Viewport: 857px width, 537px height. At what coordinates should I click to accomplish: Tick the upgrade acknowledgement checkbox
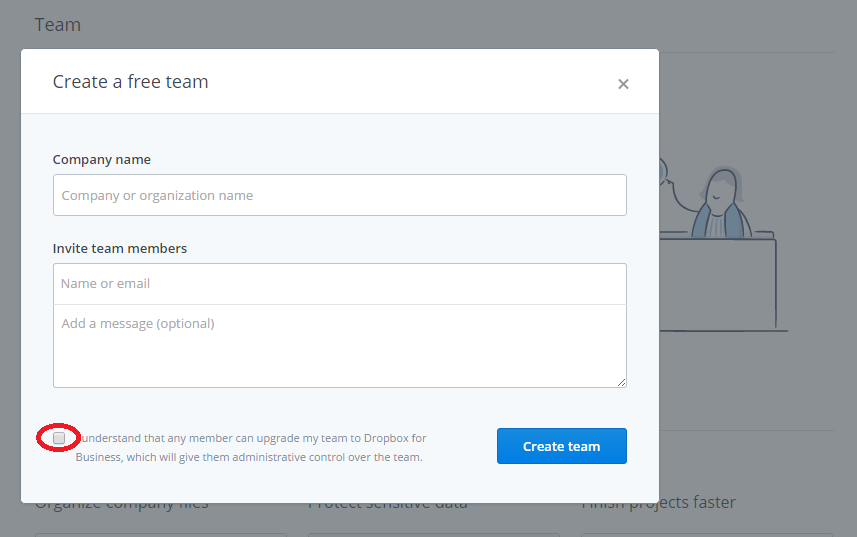(x=59, y=438)
